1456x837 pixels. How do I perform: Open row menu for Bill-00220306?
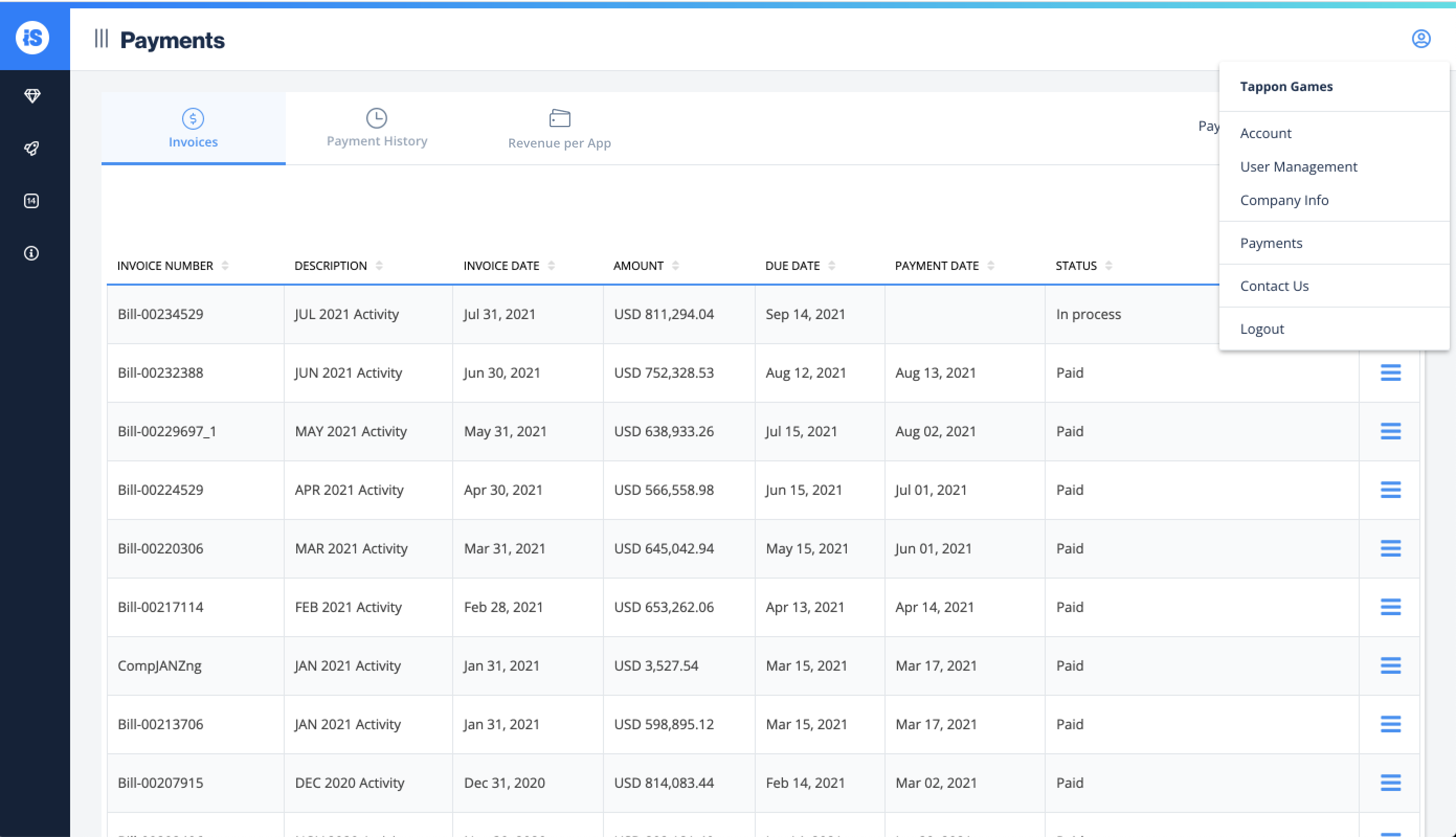tap(1391, 548)
